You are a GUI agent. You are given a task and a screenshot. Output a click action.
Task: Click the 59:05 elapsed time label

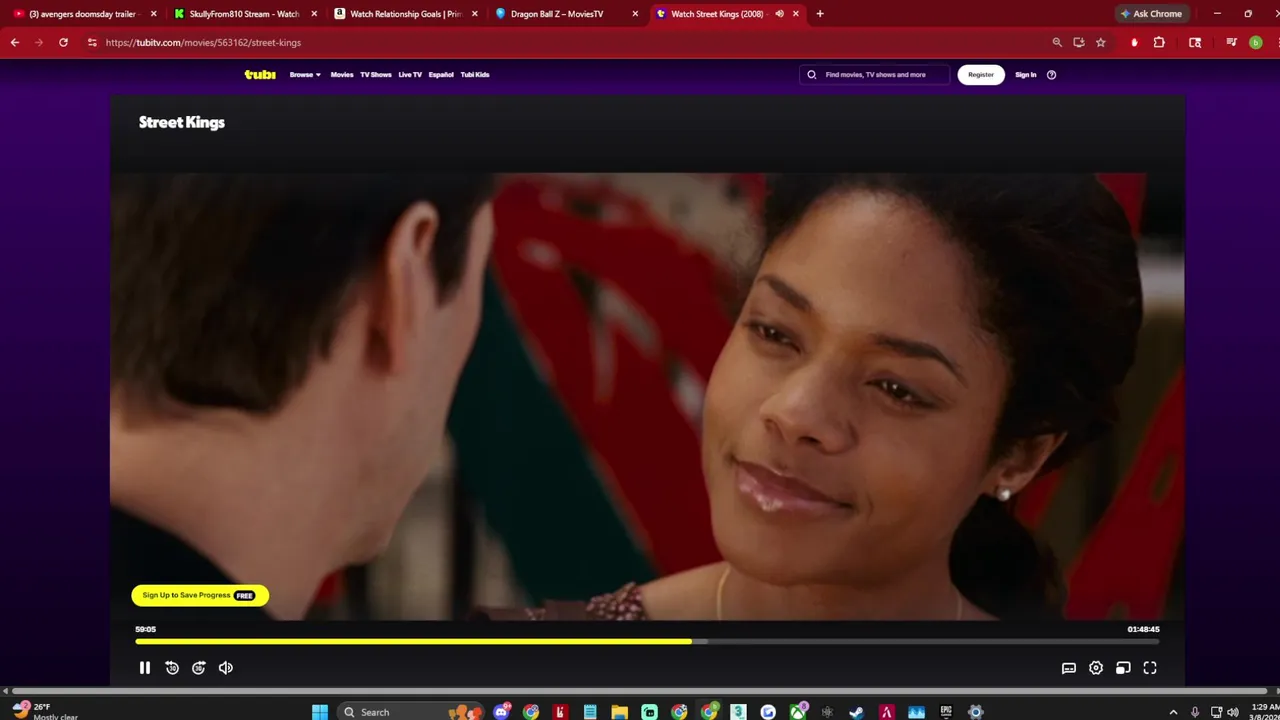[146, 629]
